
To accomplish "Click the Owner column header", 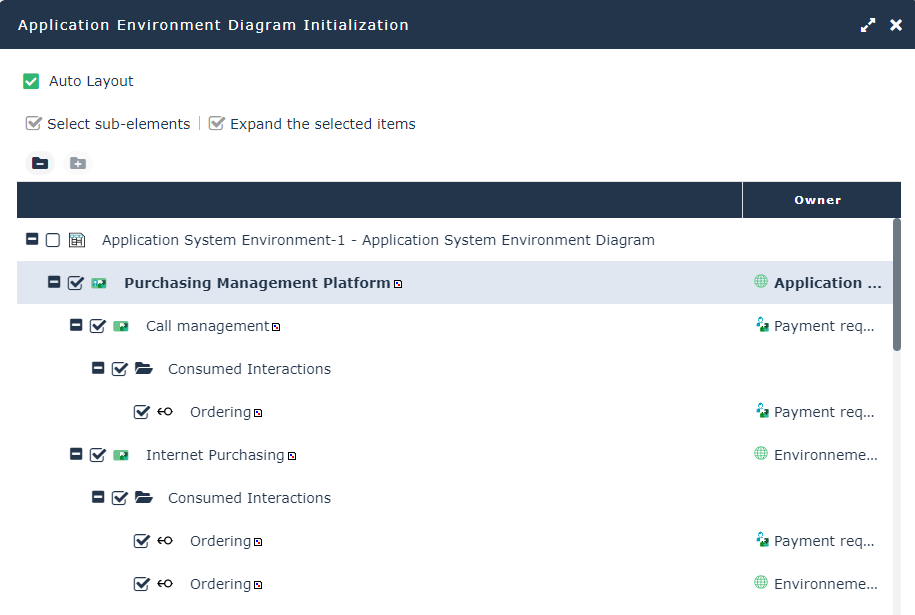I will pyautogui.click(x=817, y=200).
